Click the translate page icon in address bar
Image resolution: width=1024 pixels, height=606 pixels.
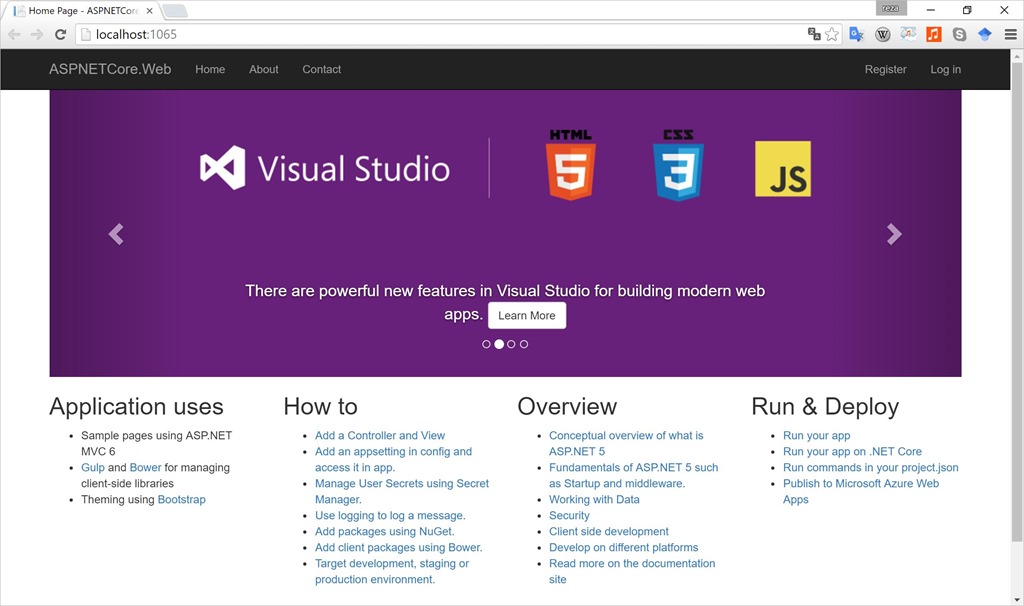click(814, 34)
